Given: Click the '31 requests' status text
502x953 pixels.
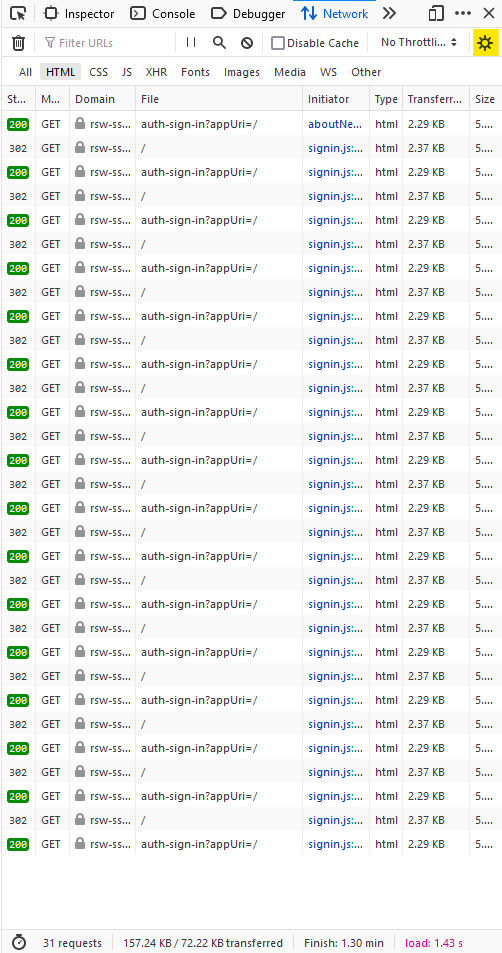Looking at the screenshot, I should (72, 943).
